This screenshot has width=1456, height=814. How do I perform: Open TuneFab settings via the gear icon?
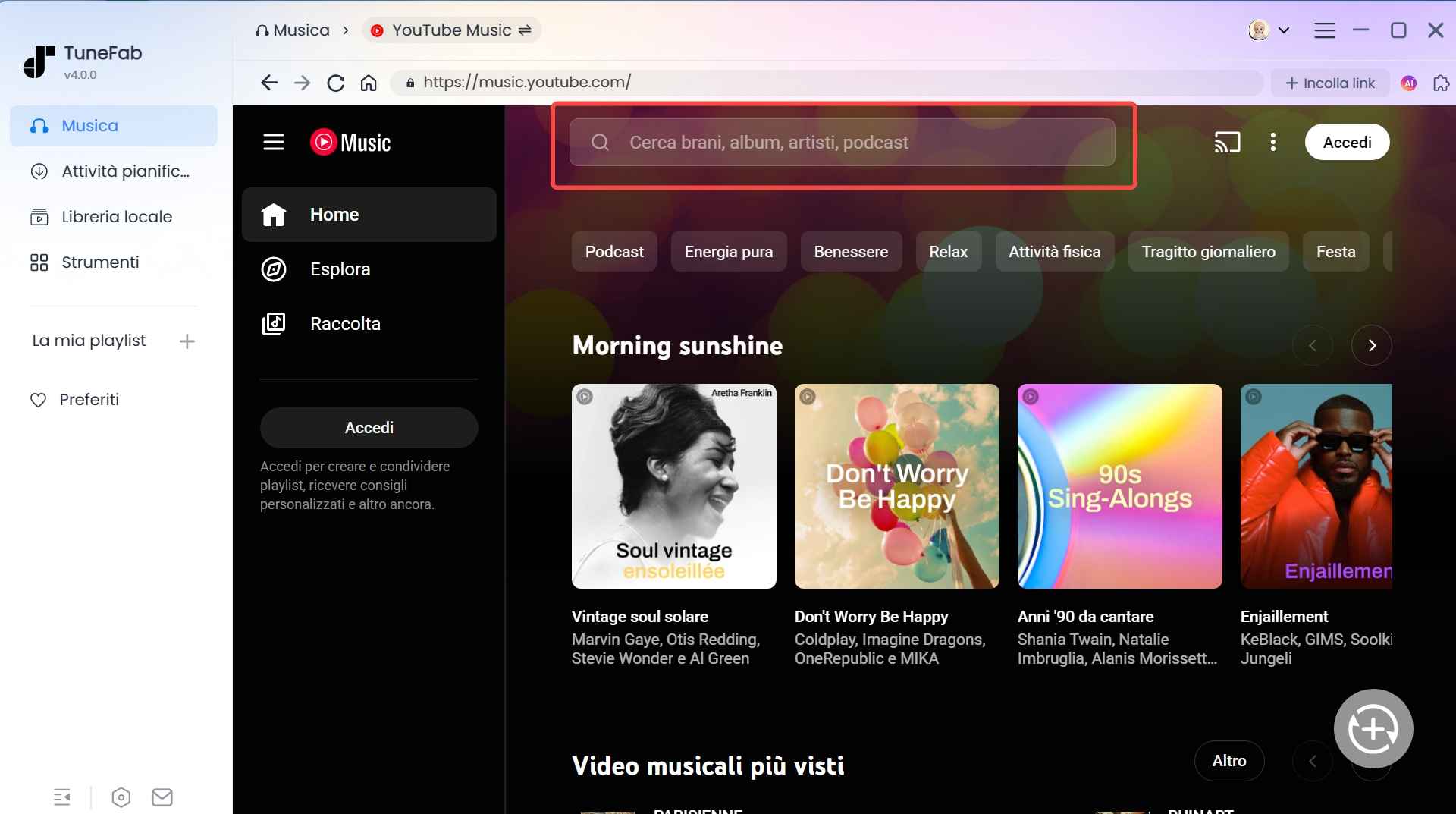pos(121,797)
